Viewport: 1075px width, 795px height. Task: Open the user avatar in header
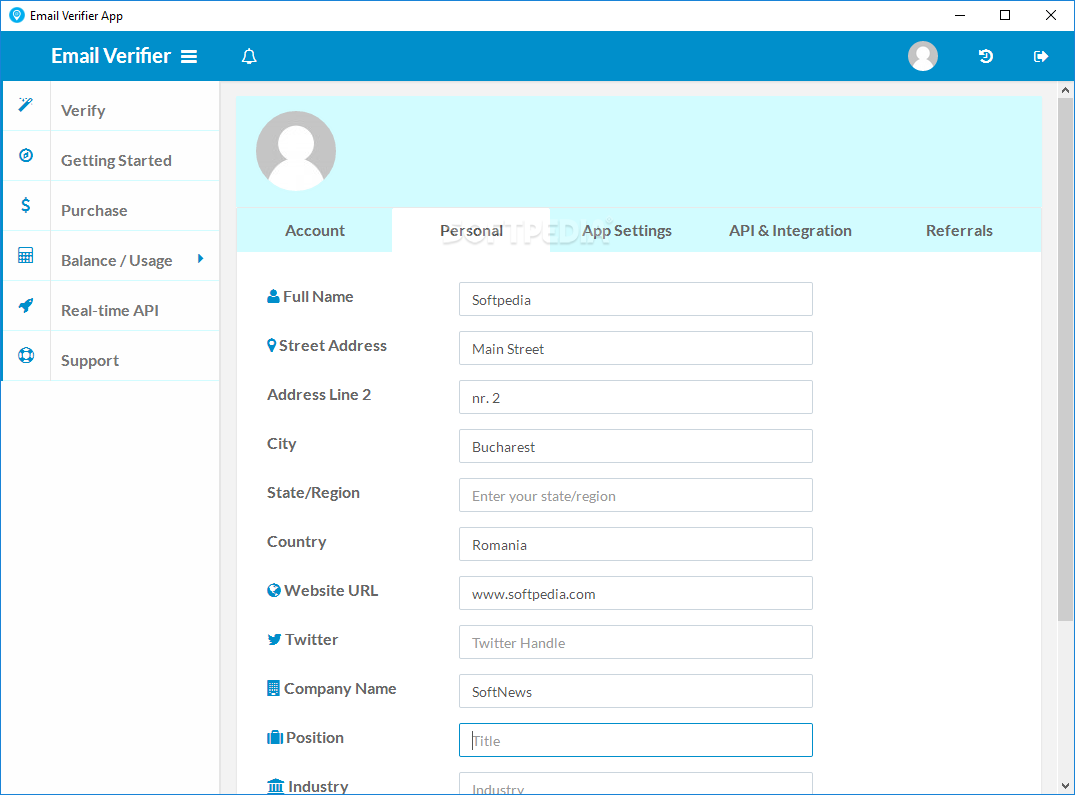923,56
